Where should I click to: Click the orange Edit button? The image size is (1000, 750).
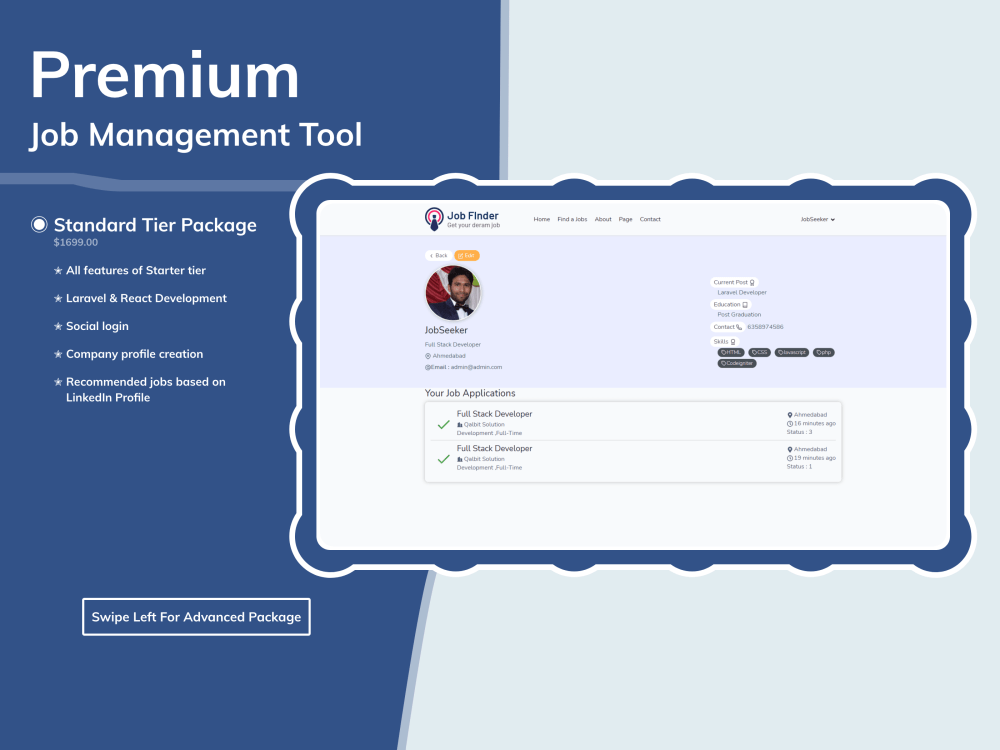467,256
